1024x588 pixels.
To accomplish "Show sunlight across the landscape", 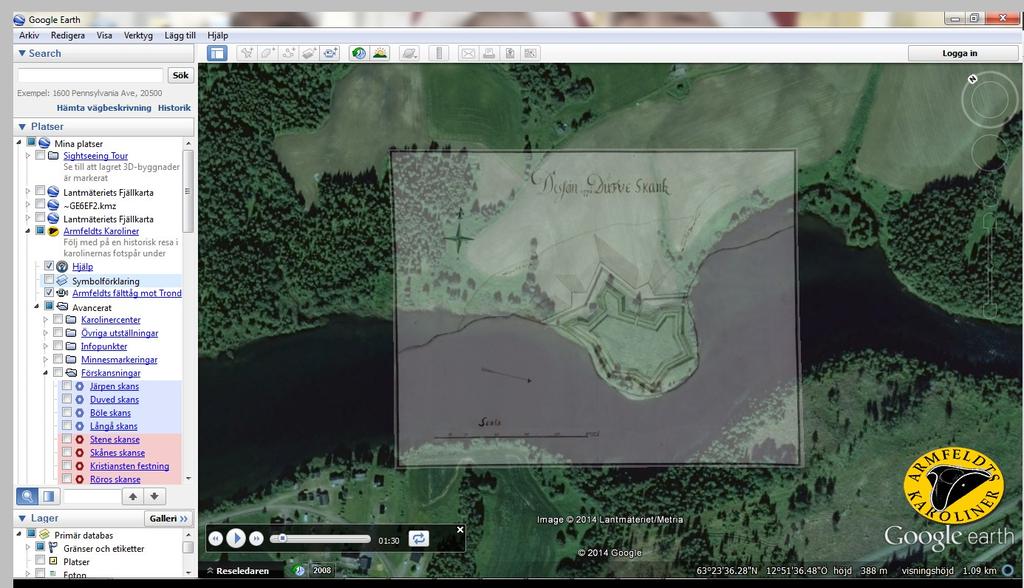I will pyautogui.click(x=379, y=53).
